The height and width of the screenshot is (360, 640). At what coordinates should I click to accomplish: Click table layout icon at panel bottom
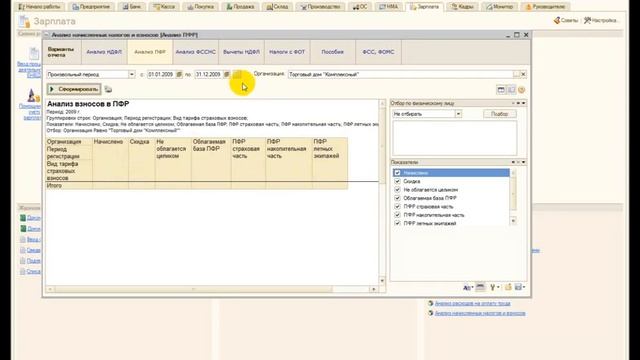point(480,287)
